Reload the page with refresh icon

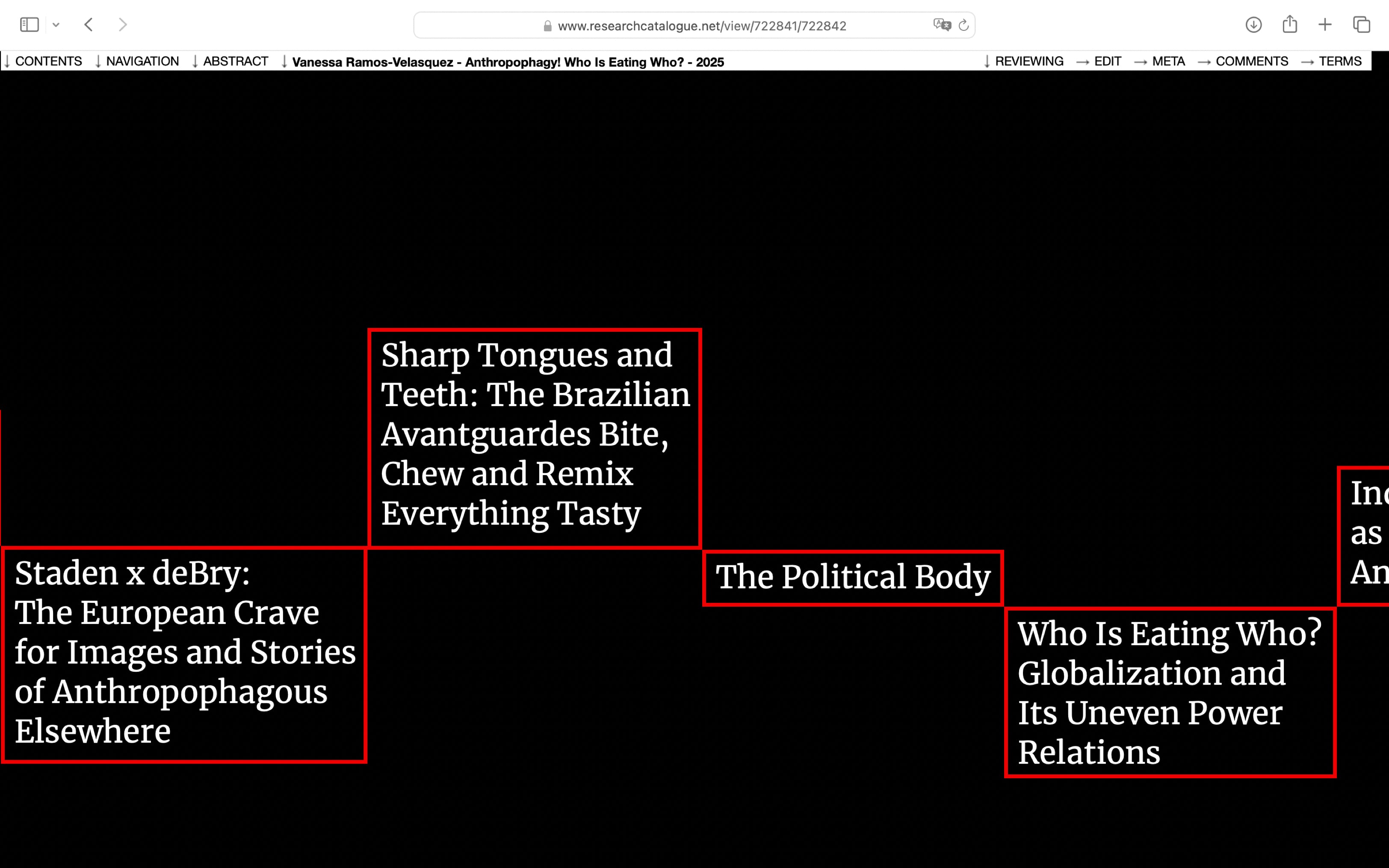(x=963, y=25)
